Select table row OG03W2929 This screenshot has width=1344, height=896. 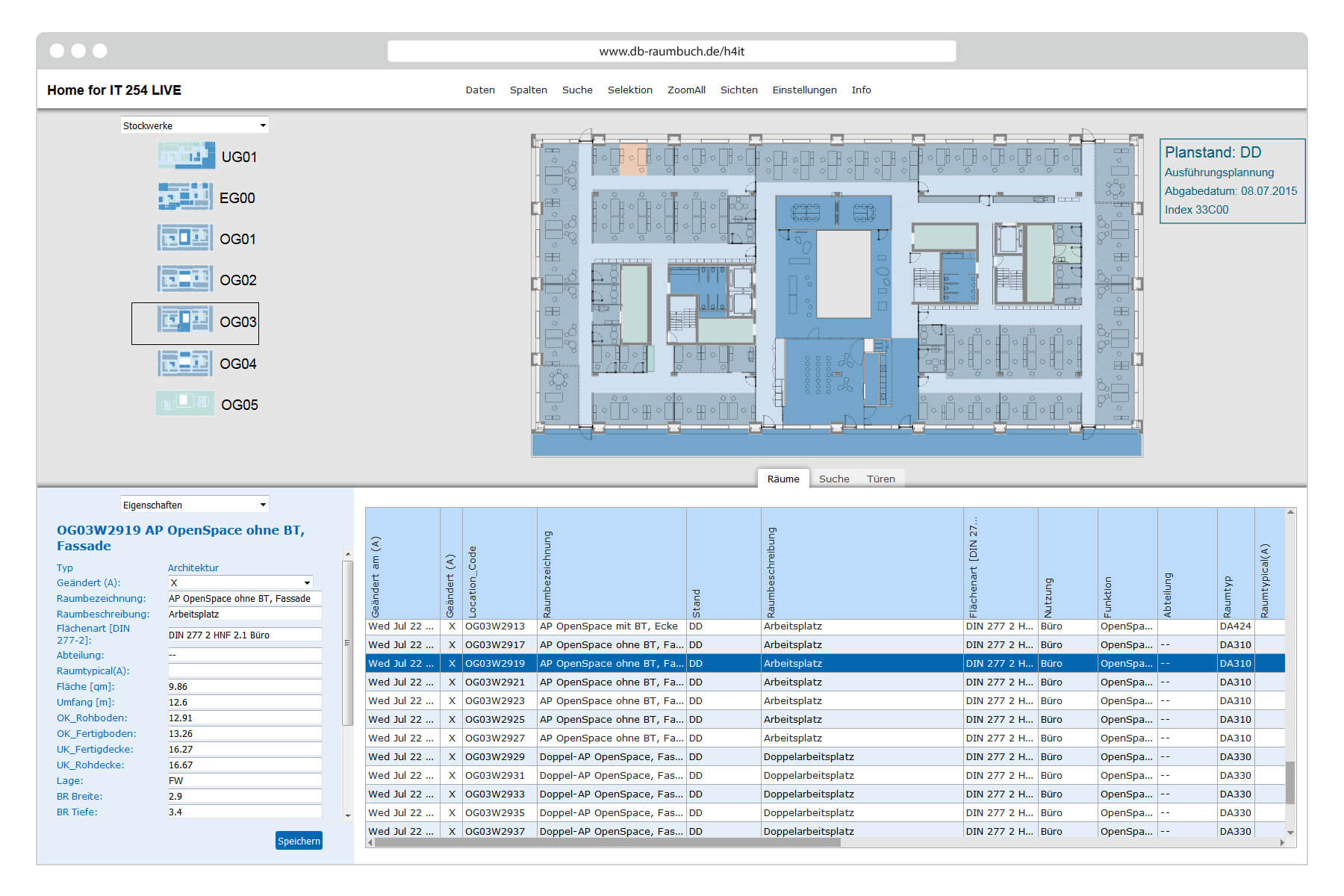click(x=494, y=756)
